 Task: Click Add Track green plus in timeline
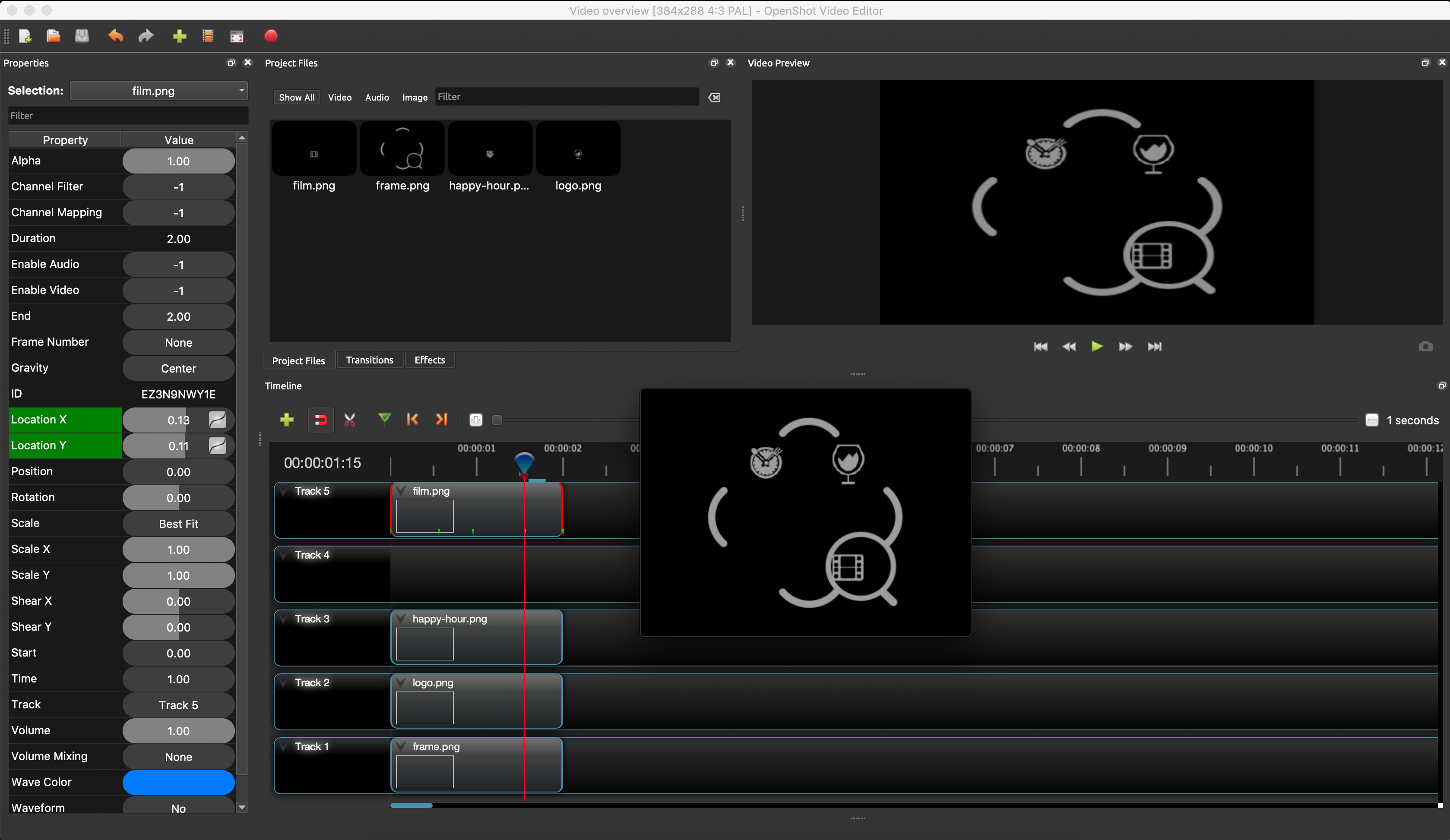287,420
